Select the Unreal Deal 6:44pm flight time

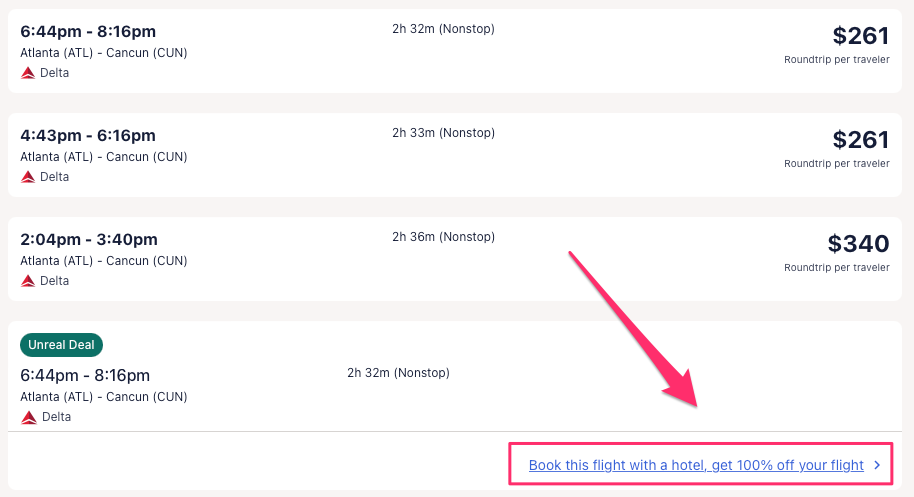(85, 376)
